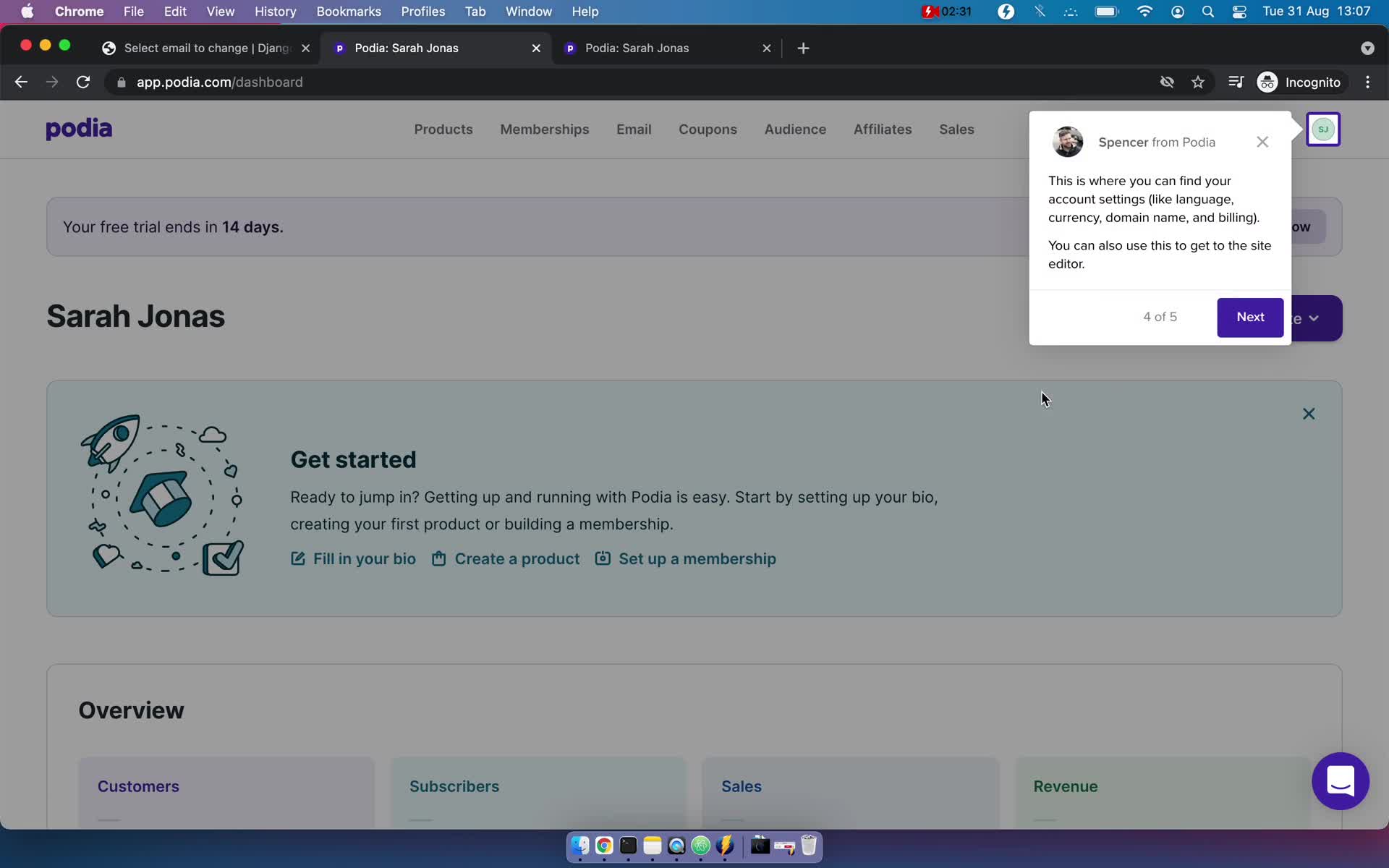Click the Audience icon in navbar

click(794, 129)
